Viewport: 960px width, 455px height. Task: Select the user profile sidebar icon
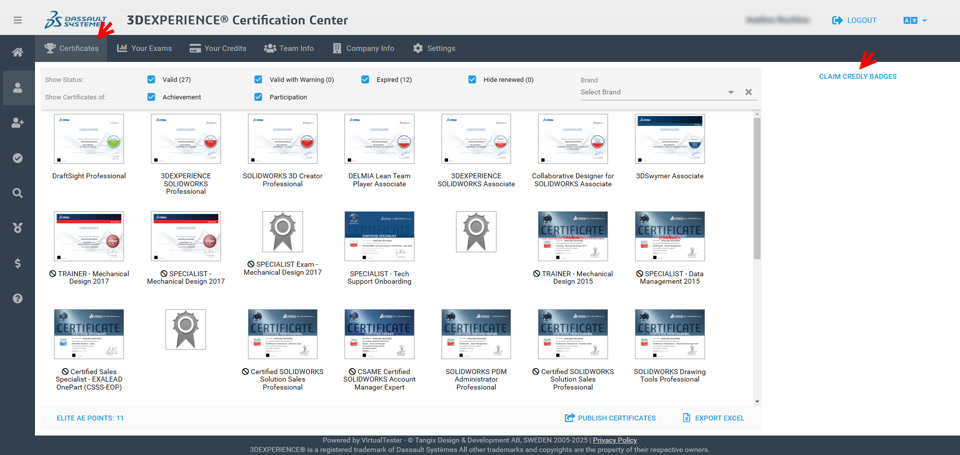tap(17, 88)
